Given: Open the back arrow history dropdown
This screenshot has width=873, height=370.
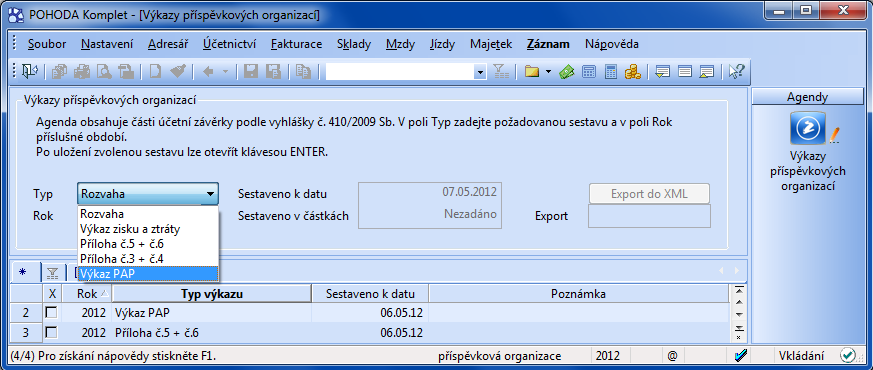Looking at the screenshot, I should 225,72.
